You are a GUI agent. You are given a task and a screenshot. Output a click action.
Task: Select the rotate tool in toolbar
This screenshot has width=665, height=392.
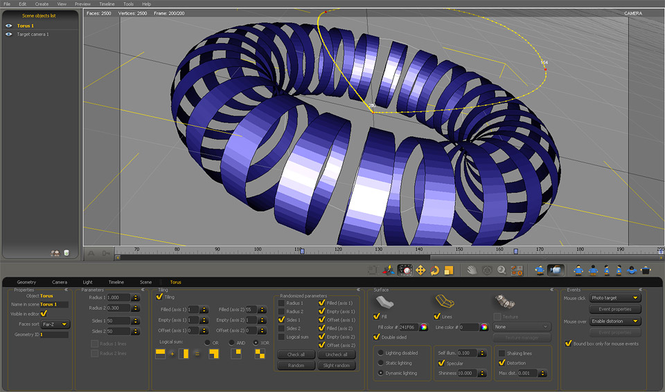(434, 270)
